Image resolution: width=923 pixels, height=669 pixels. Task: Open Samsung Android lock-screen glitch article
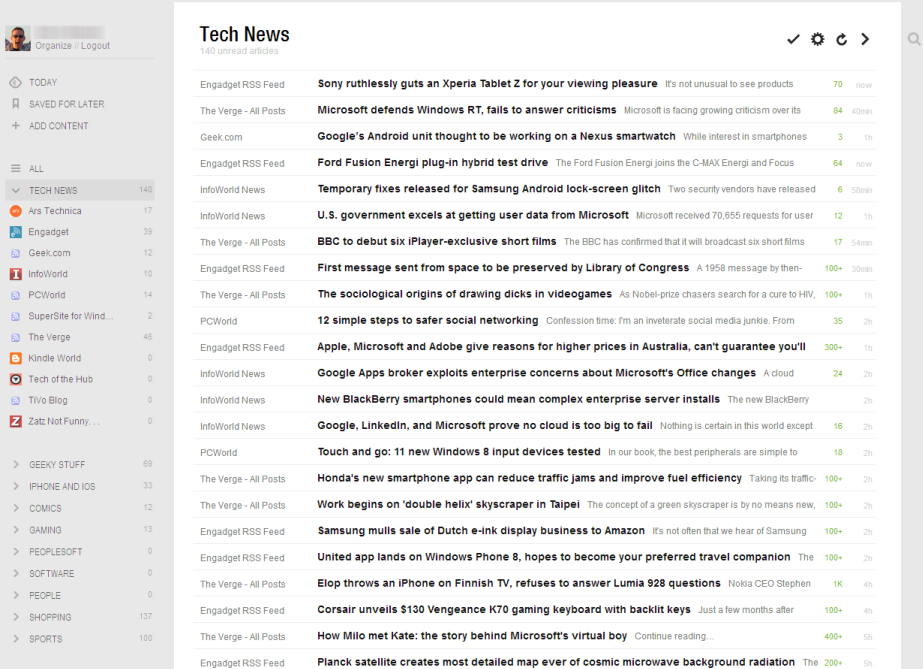click(489, 189)
